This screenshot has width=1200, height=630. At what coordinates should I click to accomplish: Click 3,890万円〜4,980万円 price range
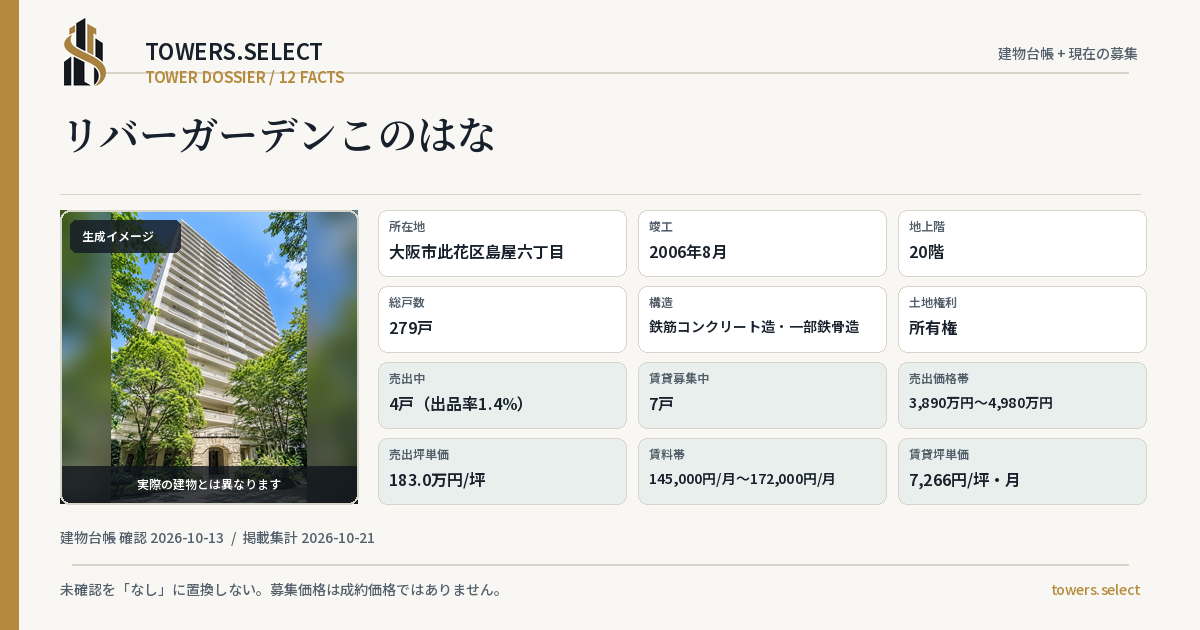981,403
